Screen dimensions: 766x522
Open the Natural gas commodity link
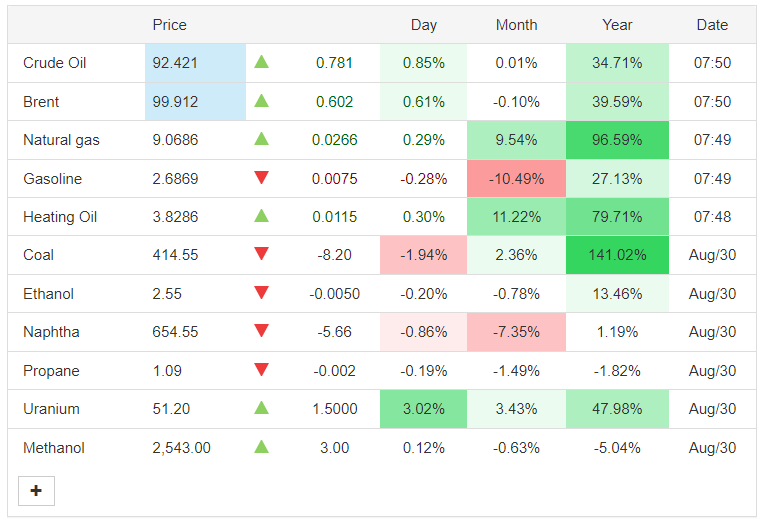pos(61,140)
